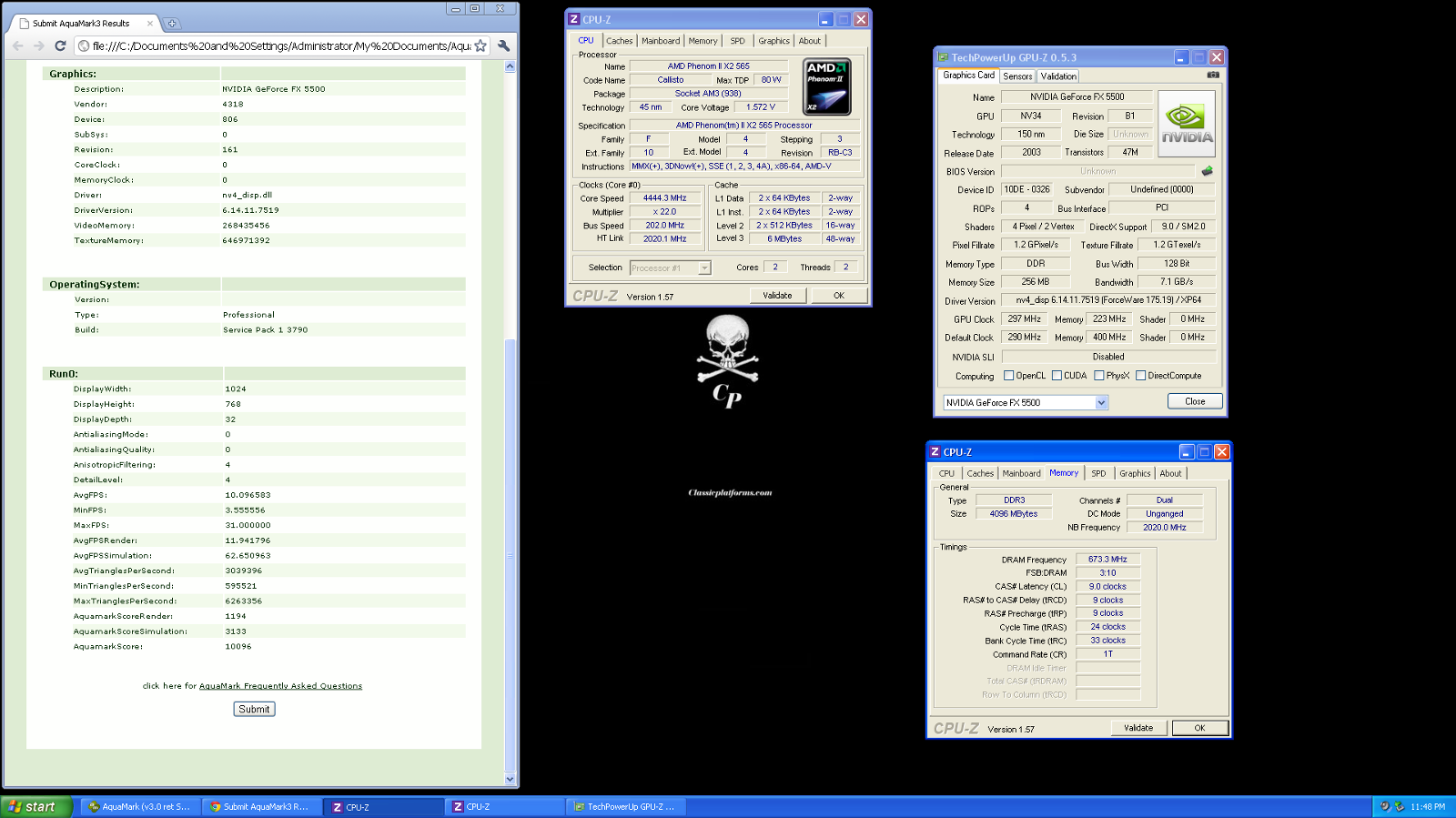This screenshot has height=818, width=1456.
Task: Toggle DirectCompute checkbox in GPU-Z
Action: [1140, 376]
